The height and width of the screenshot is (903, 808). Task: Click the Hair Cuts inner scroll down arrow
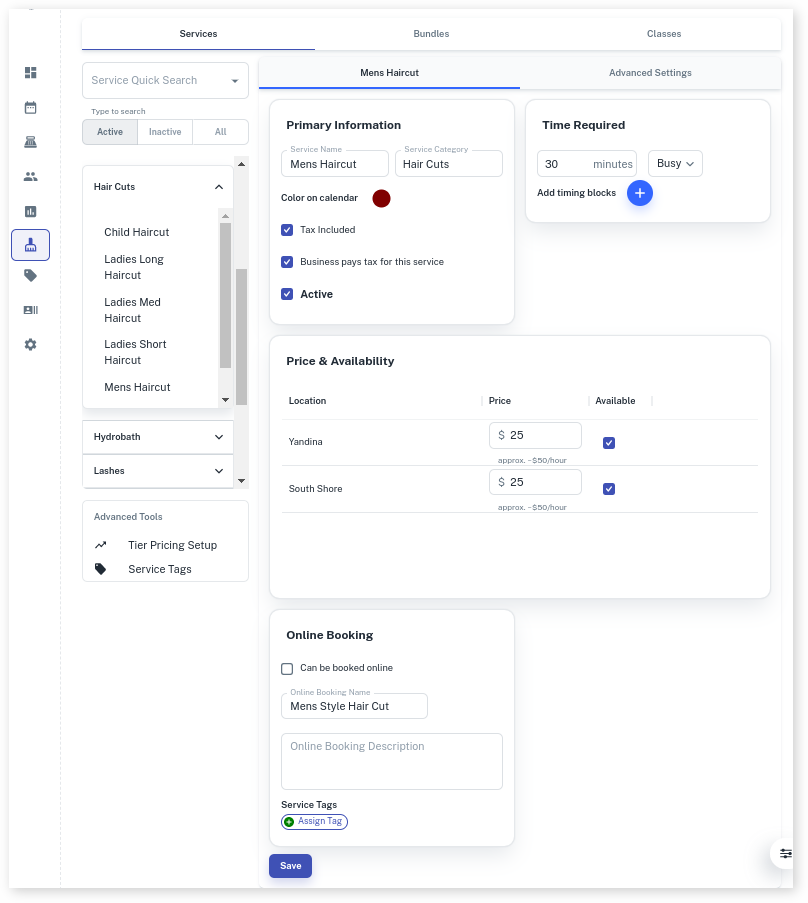[225, 400]
